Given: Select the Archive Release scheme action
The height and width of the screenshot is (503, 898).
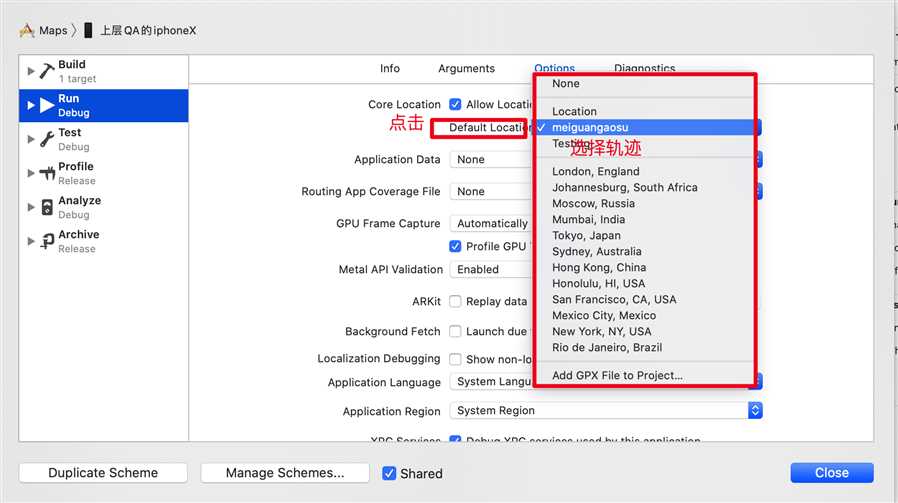Looking at the screenshot, I should (104, 241).
